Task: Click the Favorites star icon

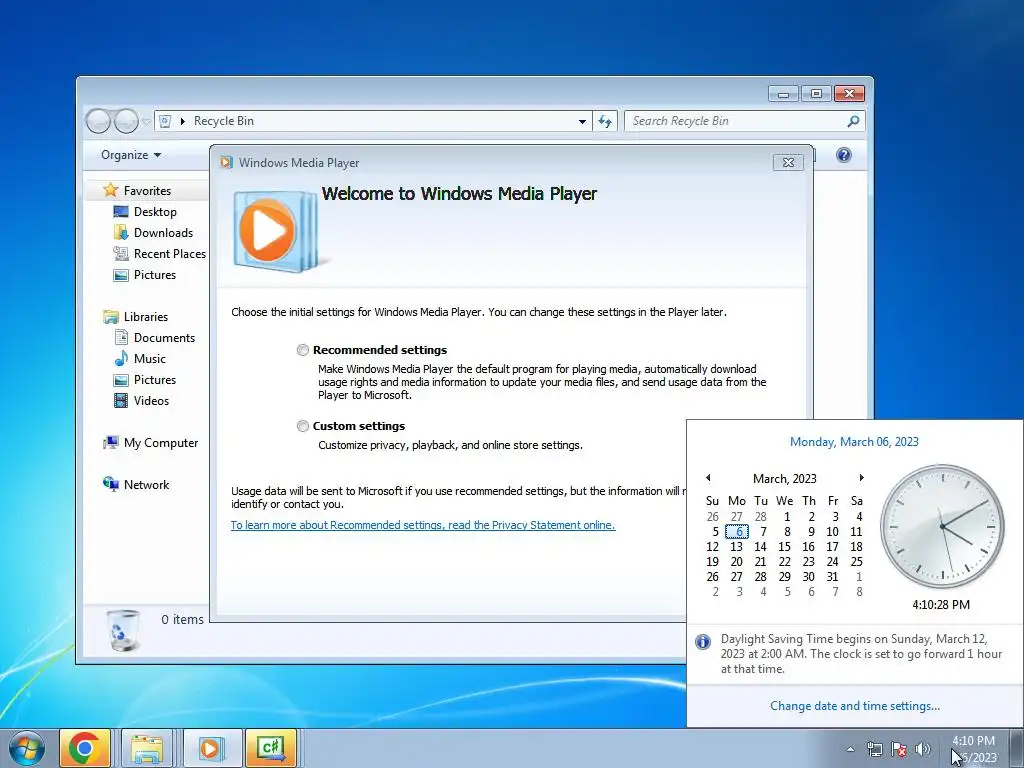Action: pyautogui.click(x=110, y=190)
